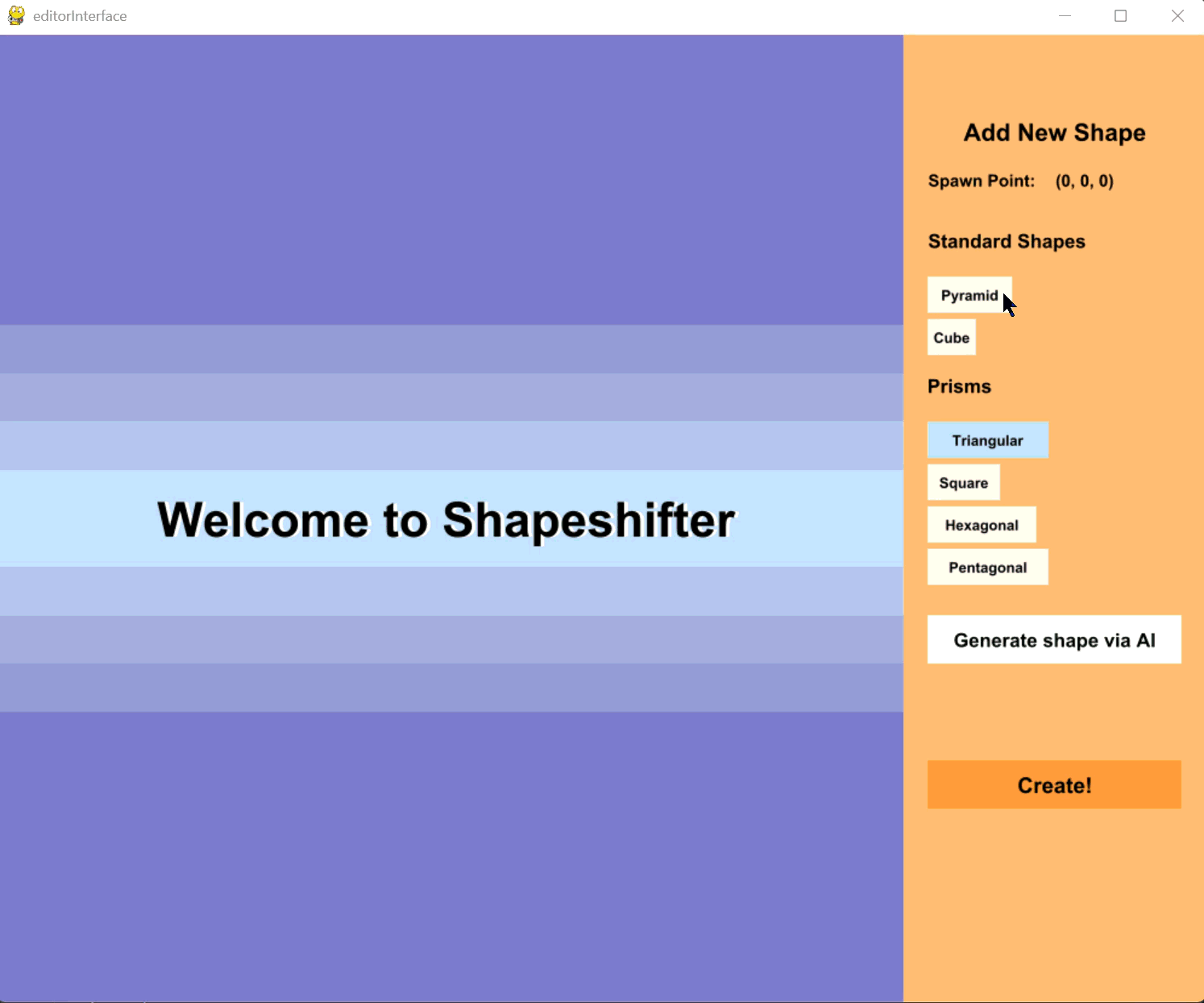Viewport: 1204px width, 1003px height.
Task: Click the Add New Shape heading
Action: click(x=1054, y=133)
